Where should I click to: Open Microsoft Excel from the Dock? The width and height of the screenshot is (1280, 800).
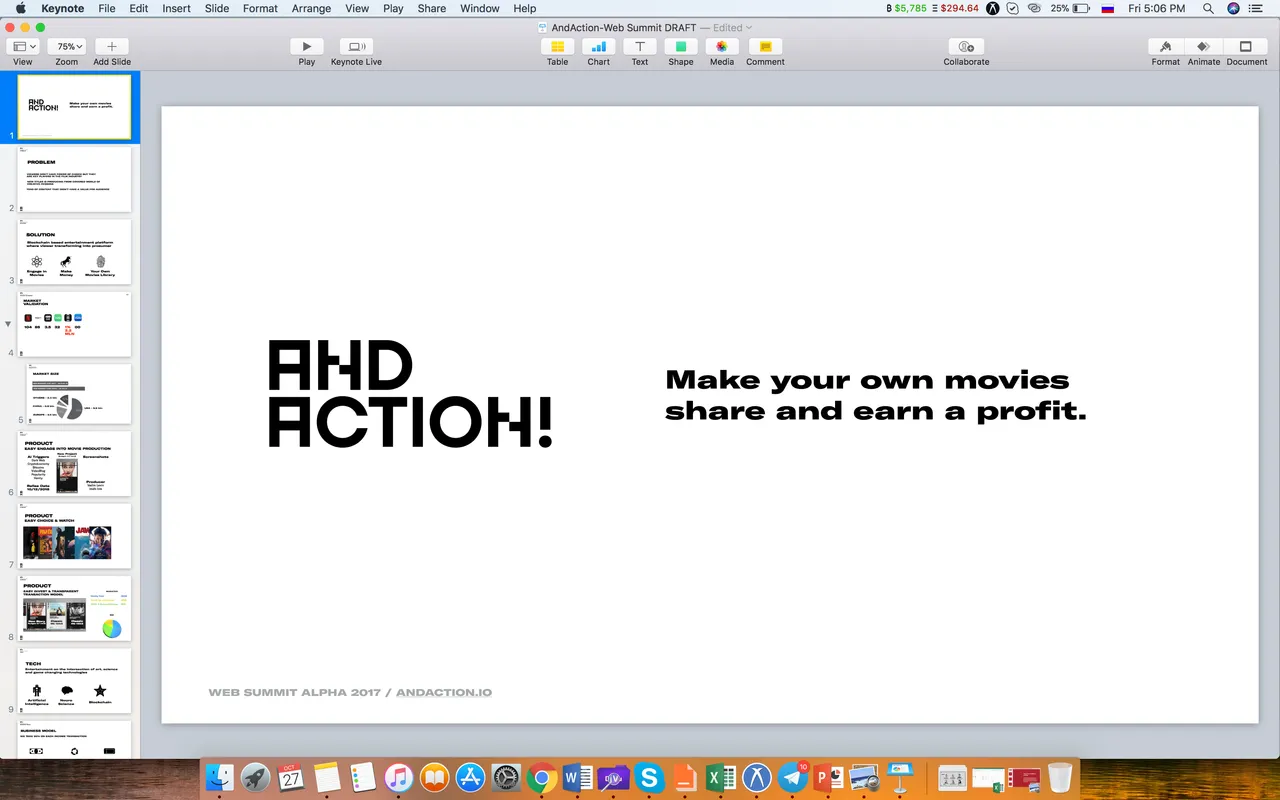click(x=721, y=777)
